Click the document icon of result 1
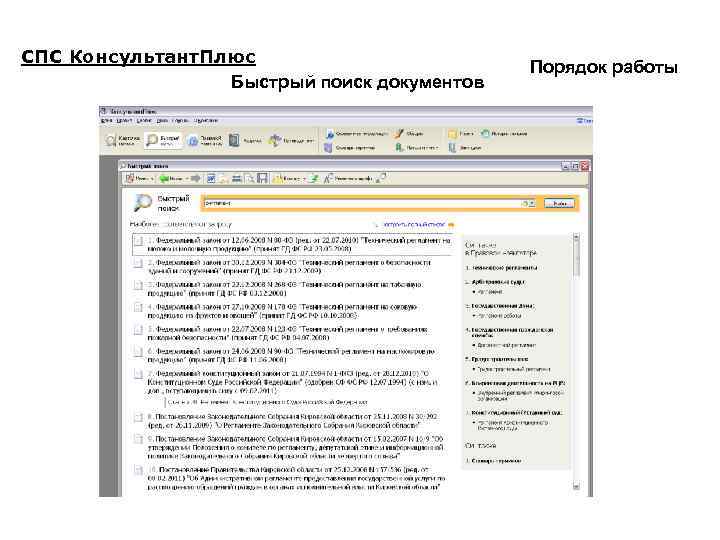This screenshot has width=720, height=540. coord(138,241)
